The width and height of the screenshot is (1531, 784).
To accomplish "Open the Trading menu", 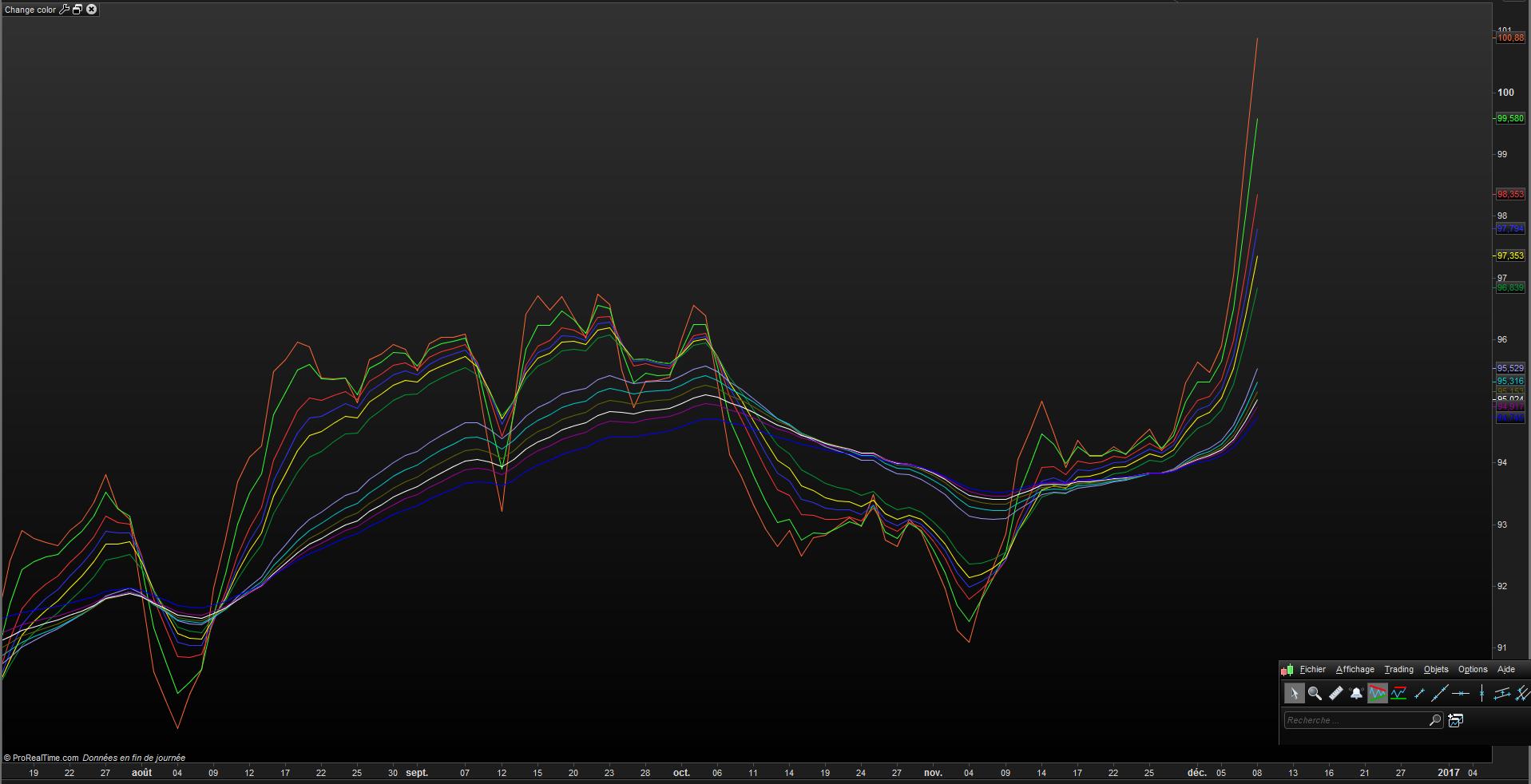I will pos(1398,670).
